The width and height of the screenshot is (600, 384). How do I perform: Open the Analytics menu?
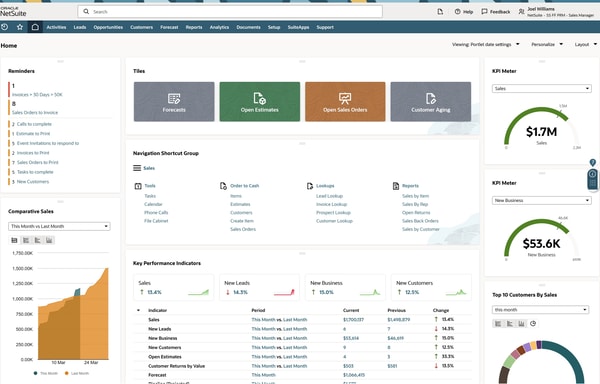[x=219, y=27]
